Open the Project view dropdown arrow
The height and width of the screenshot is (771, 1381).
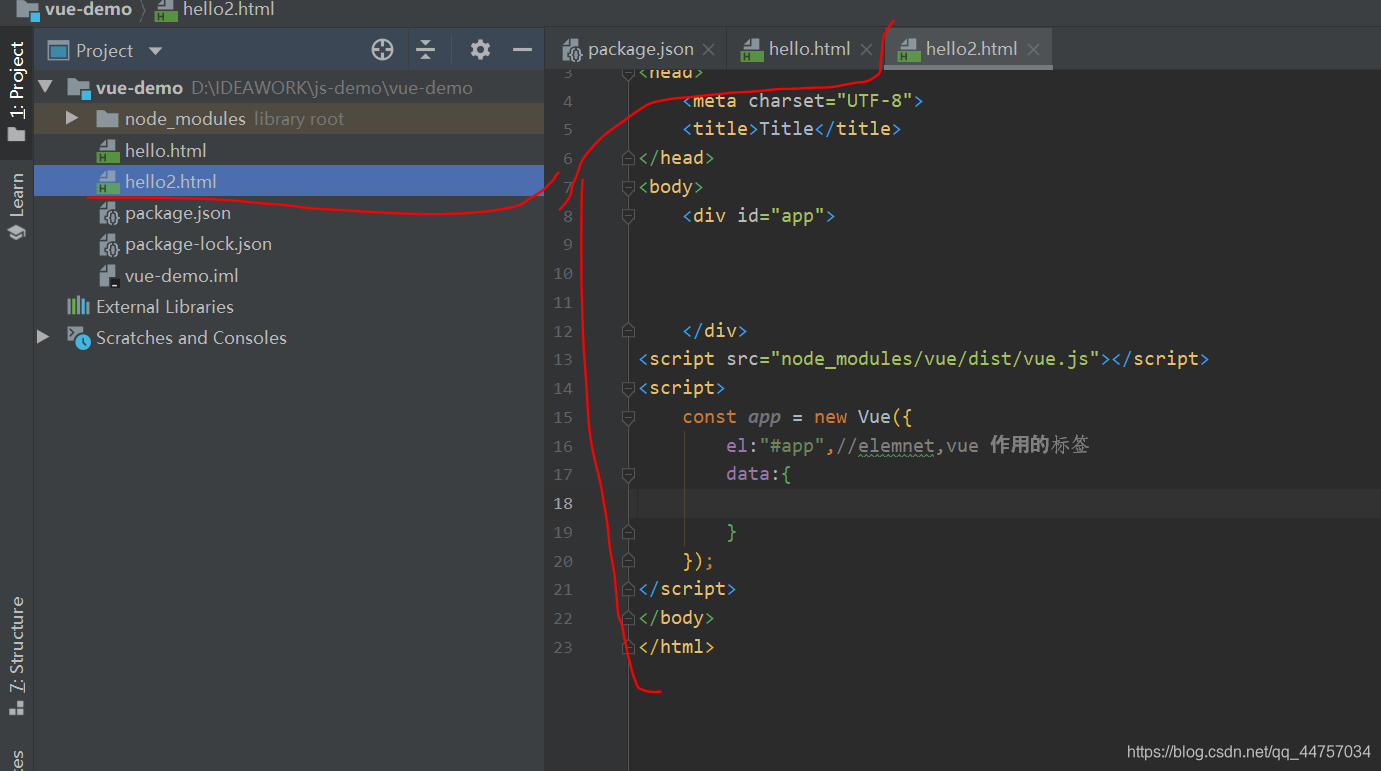(x=154, y=51)
